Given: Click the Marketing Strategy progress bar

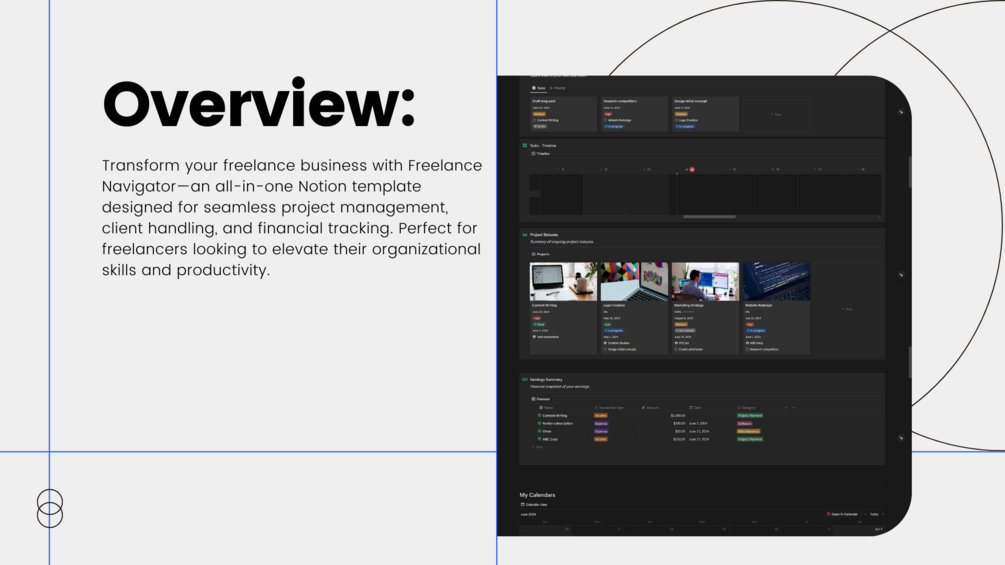Looking at the screenshot, I should (688, 312).
